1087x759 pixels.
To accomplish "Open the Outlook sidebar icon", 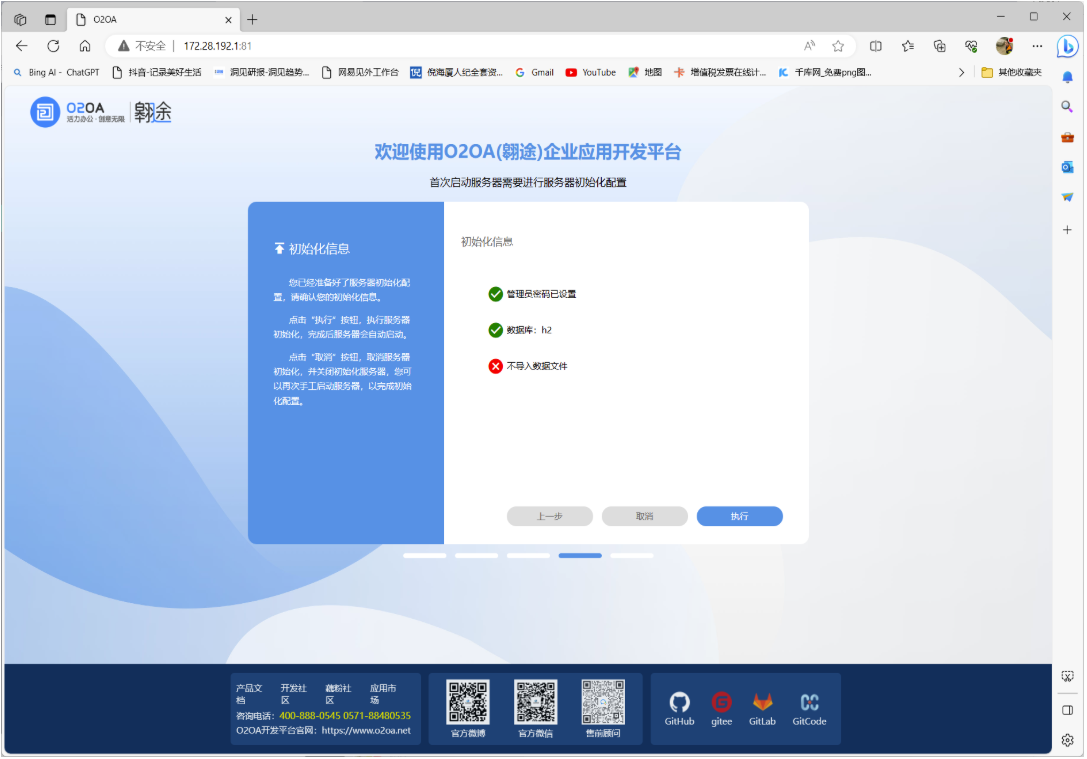I will click(x=1067, y=167).
